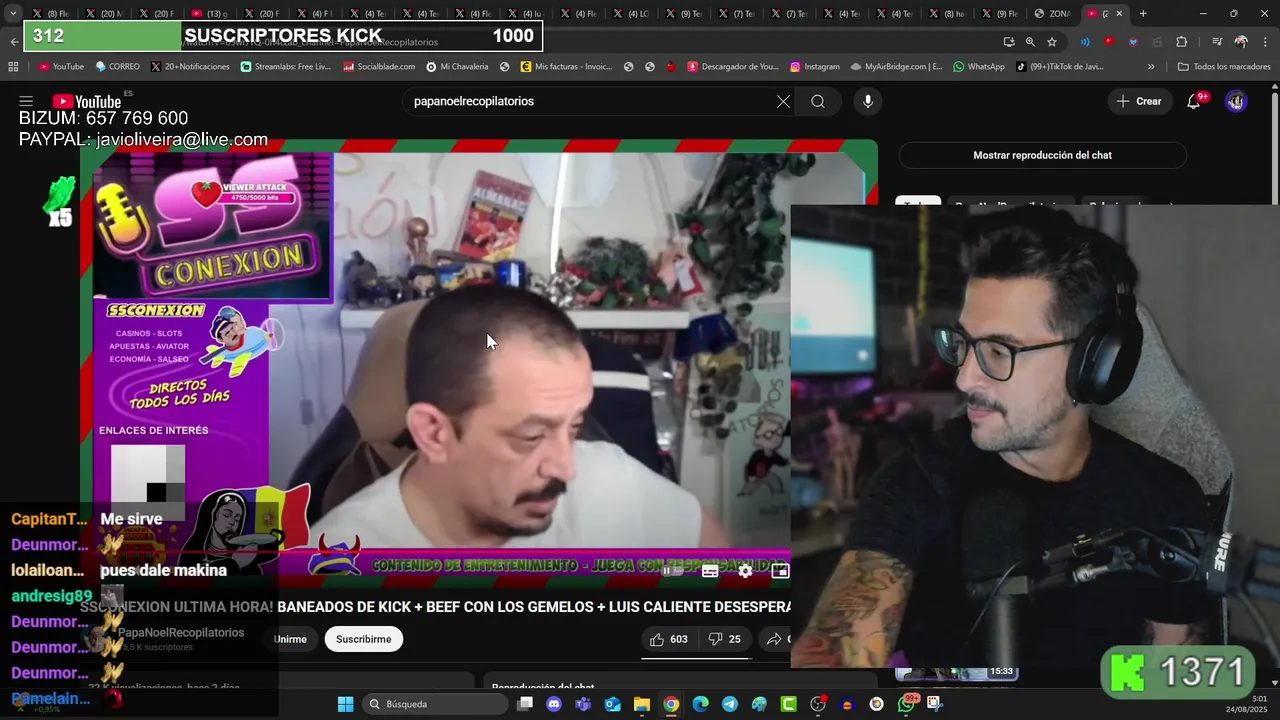Open Telegram from the taskbar
This screenshot has width=1280, height=720.
(x=730, y=704)
